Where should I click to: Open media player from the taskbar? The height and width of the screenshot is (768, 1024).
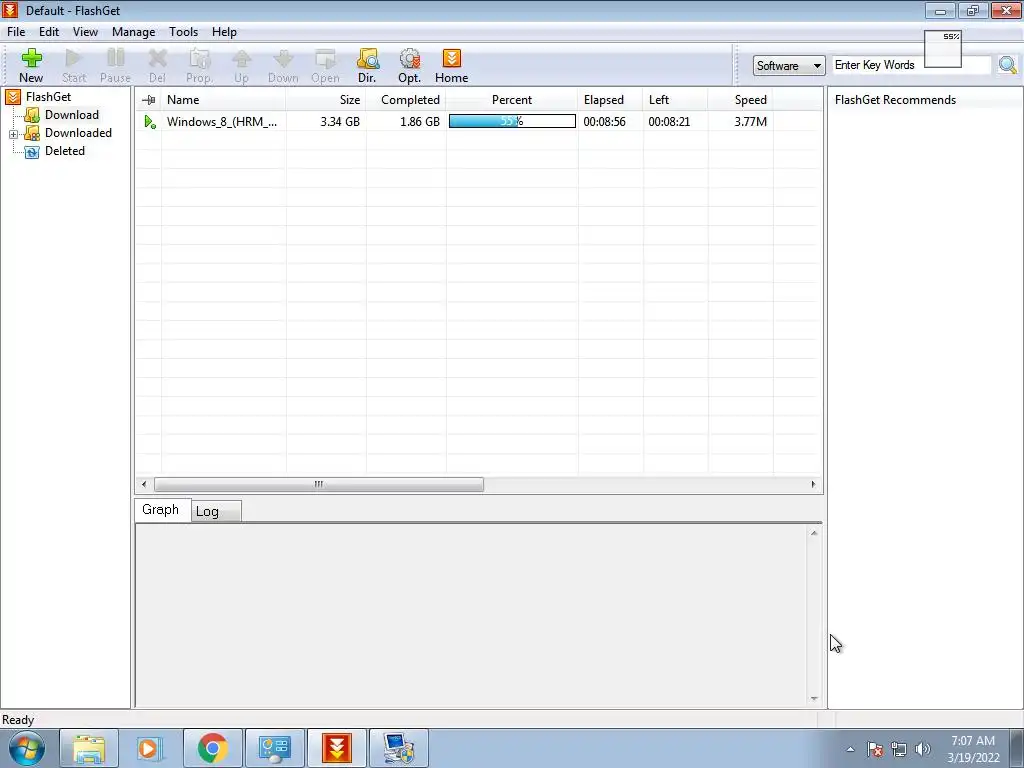(x=150, y=748)
